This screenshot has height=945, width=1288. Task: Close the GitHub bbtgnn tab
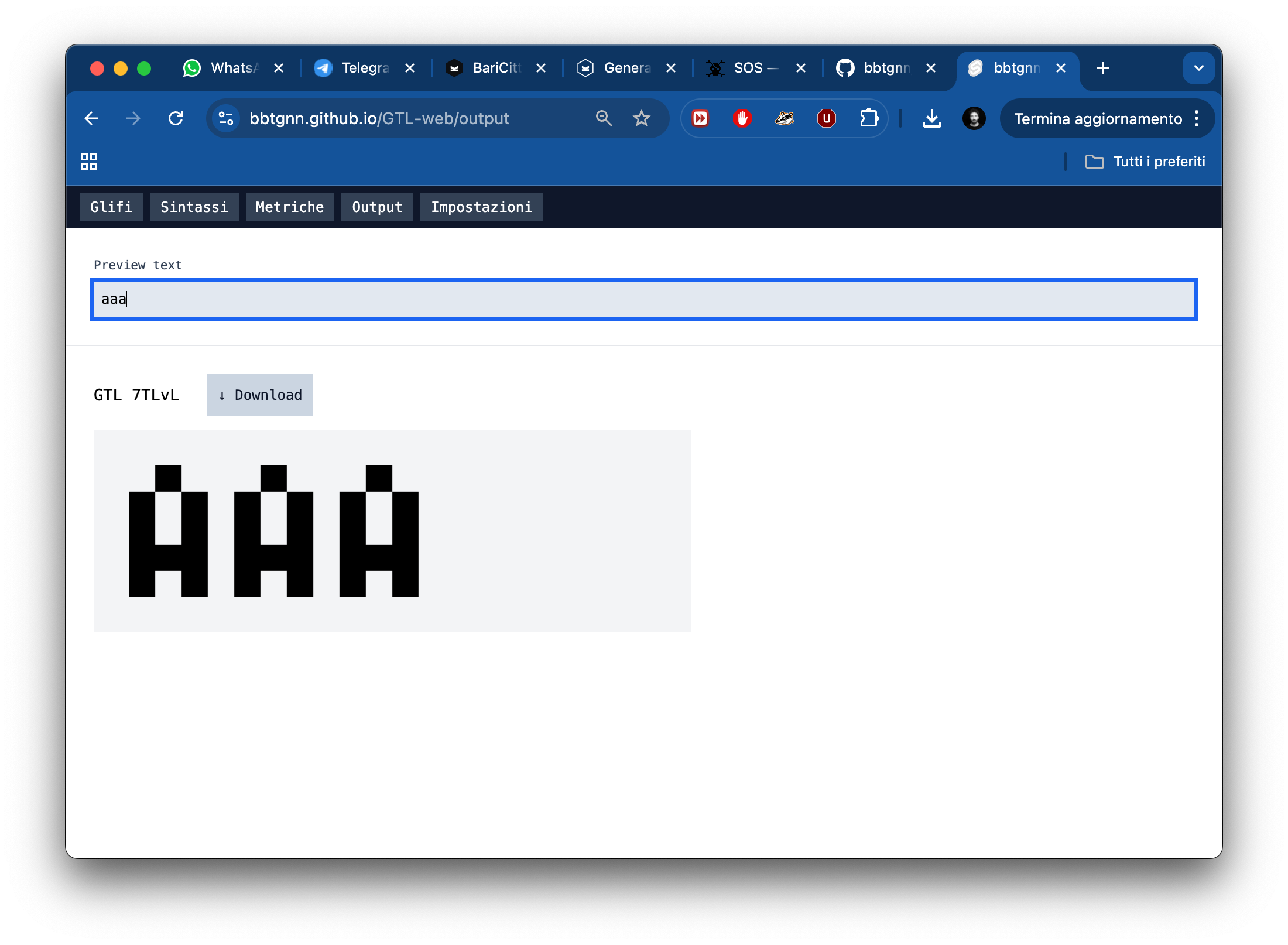[931, 69]
